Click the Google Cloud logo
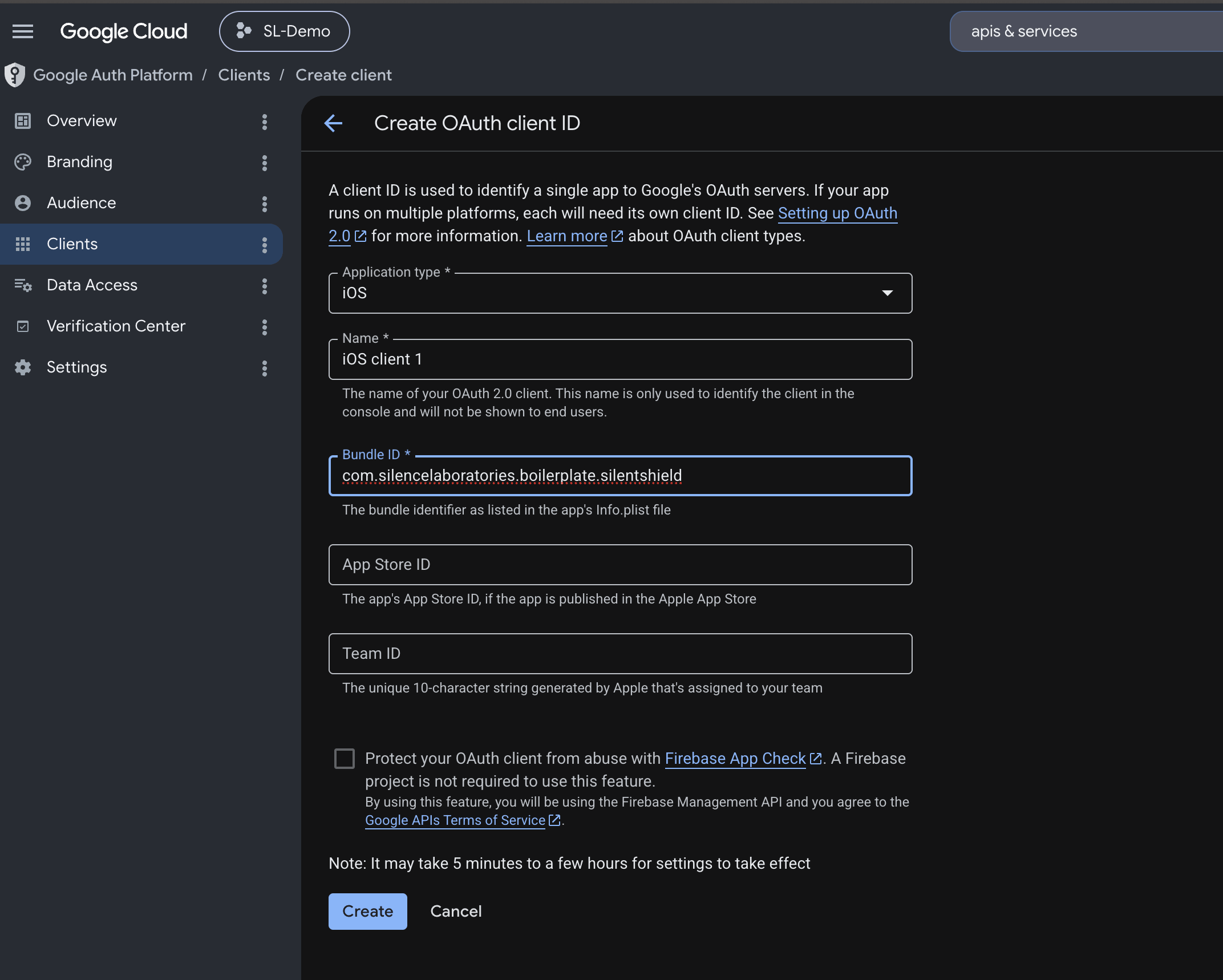This screenshot has height=980, width=1223. click(124, 31)
